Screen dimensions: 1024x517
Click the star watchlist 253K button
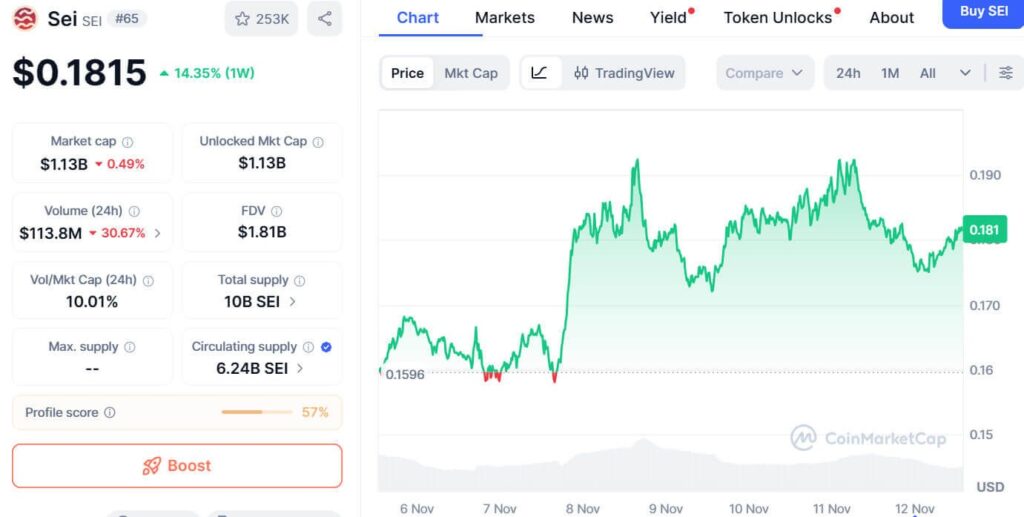pos(261,19)
